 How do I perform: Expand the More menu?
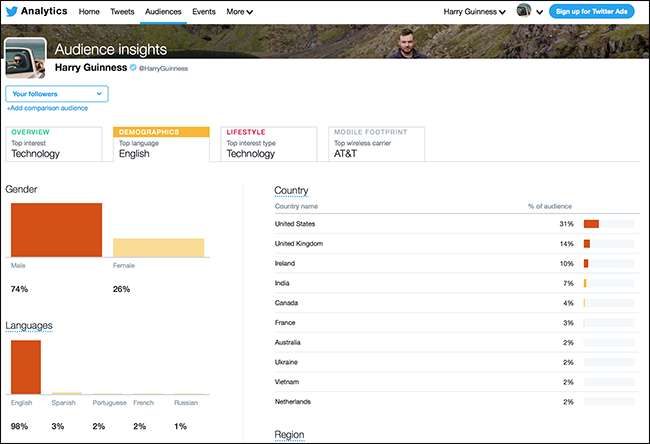(240, 12)
